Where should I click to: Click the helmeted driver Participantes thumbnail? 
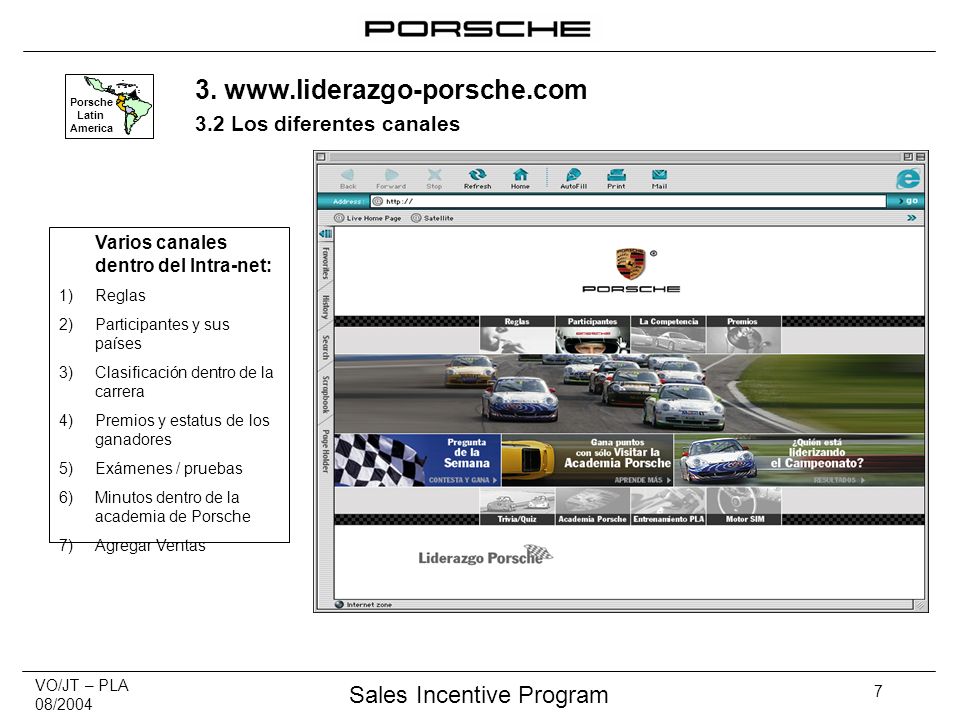[592, 340]
